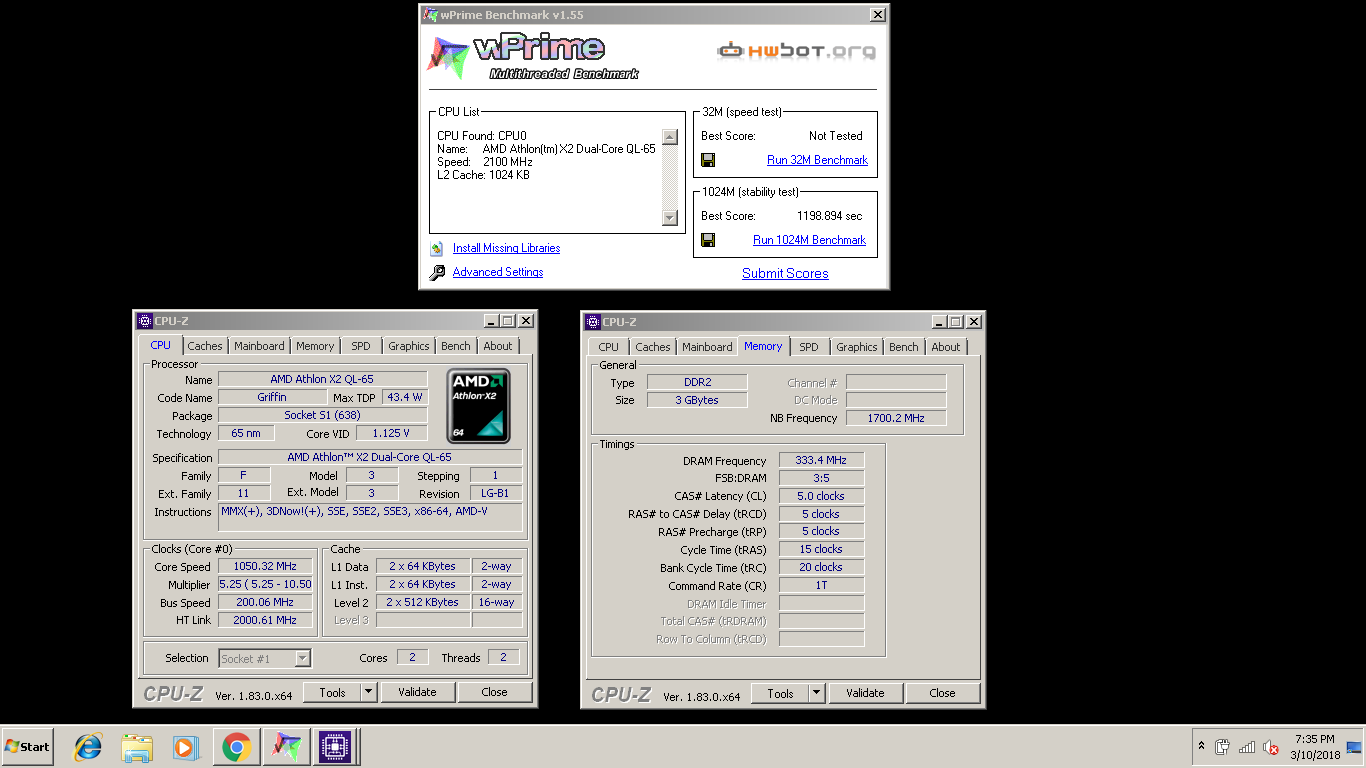Click the wPrime title bar icon
This screenshot has height=768, width=1366.
pyautogui.click(x=429, y=15)
